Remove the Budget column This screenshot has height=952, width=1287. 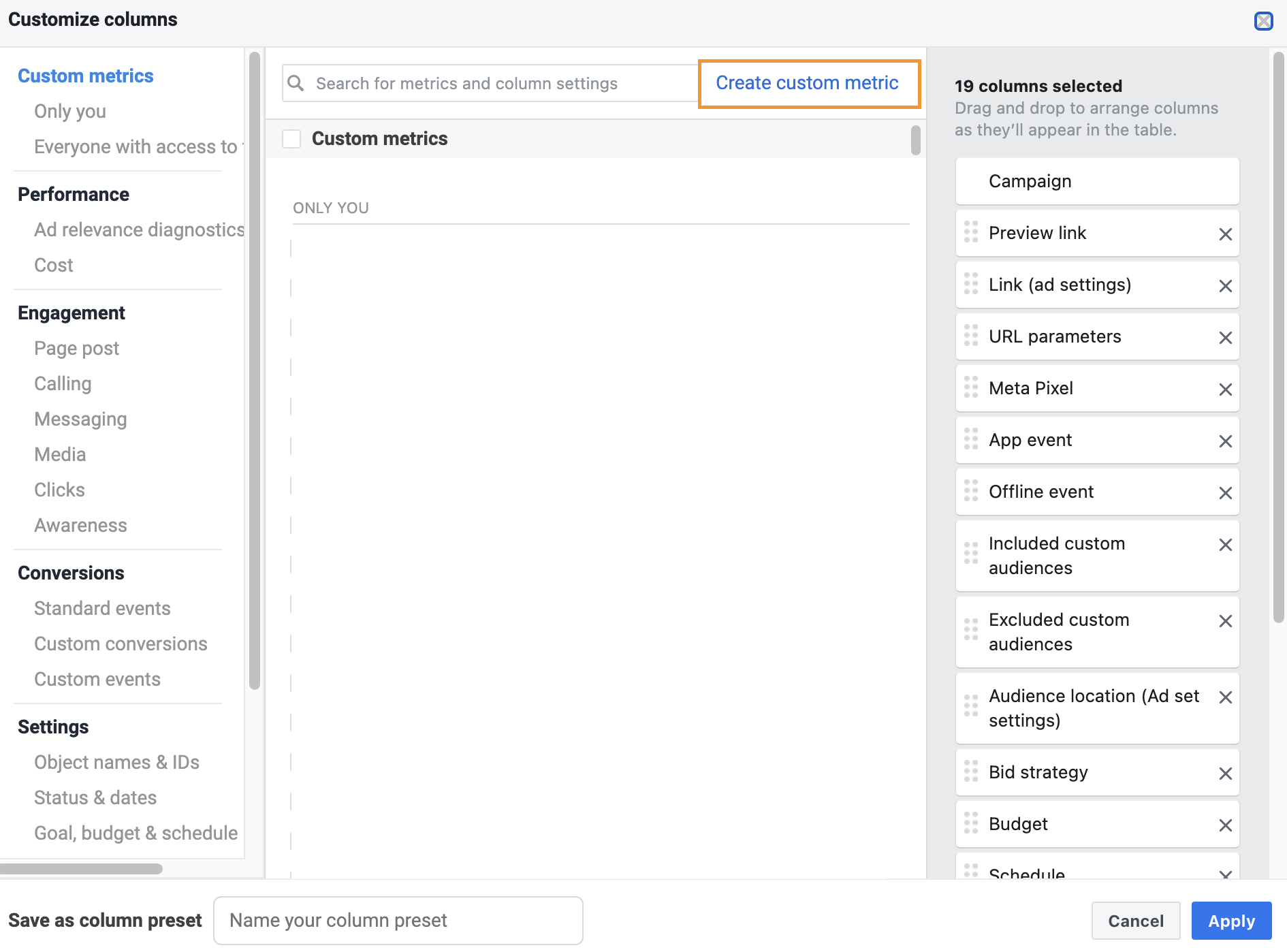(1225, 825)
